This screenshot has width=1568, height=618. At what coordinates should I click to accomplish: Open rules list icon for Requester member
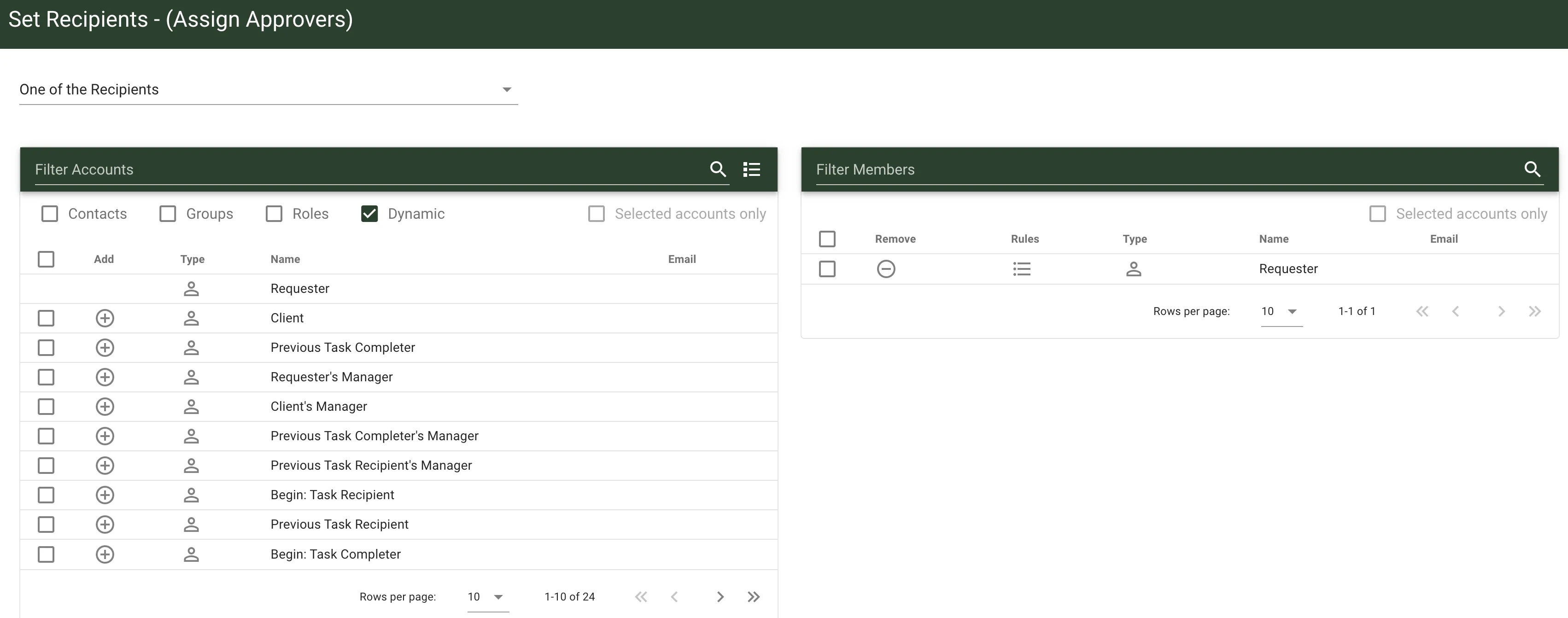(1021, 269)
